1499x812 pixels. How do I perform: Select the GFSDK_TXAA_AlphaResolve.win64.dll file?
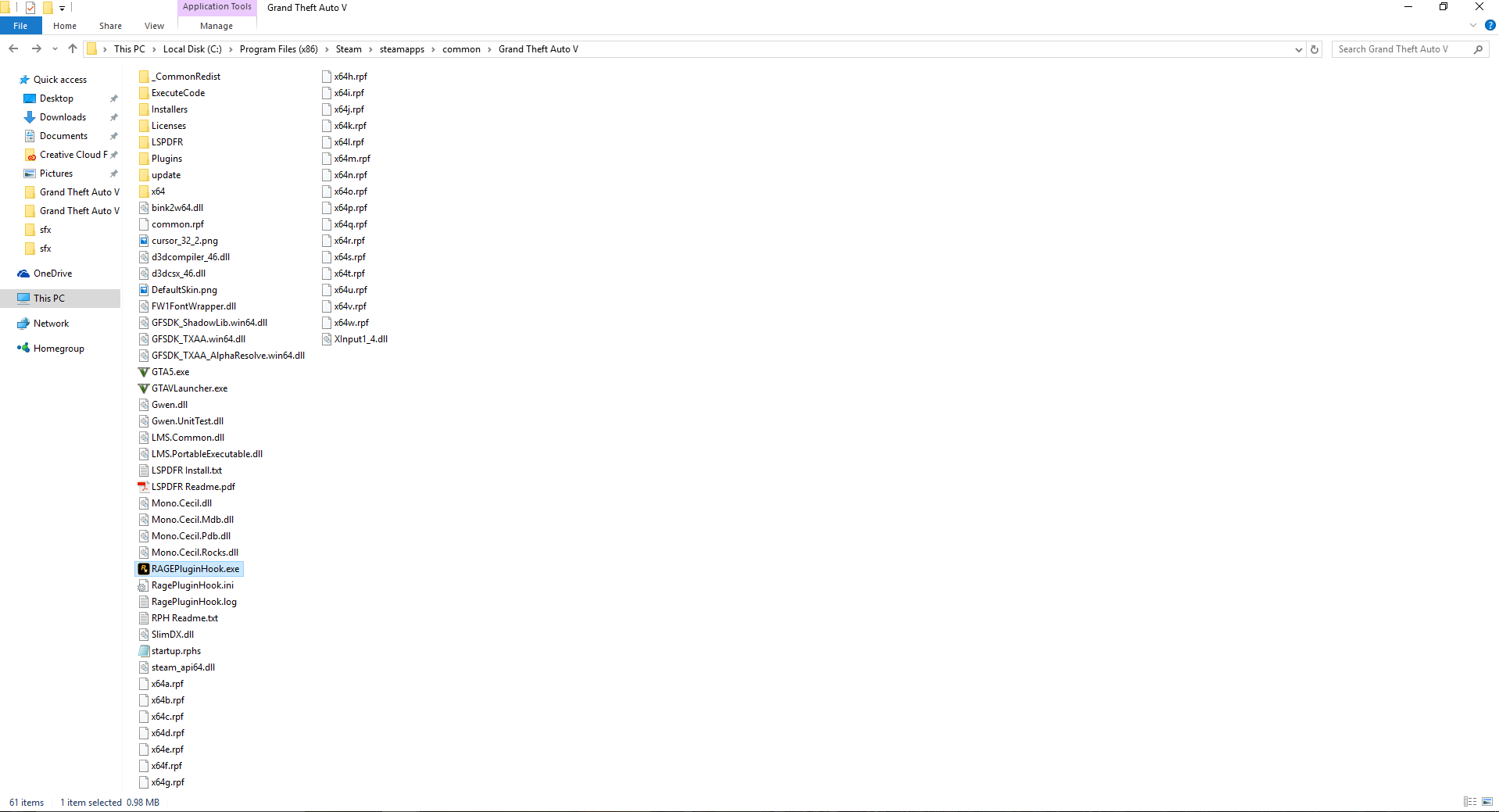point(221,356)
